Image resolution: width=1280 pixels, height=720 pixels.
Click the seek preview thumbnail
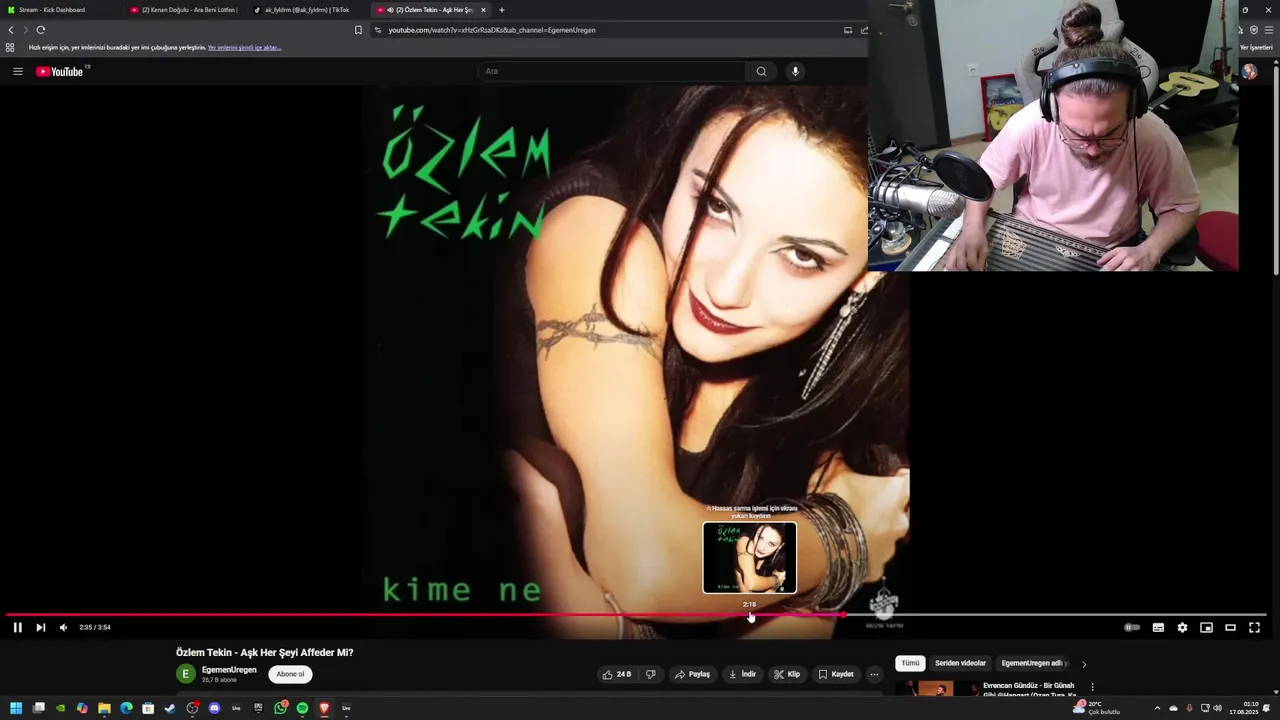(750, 558)
